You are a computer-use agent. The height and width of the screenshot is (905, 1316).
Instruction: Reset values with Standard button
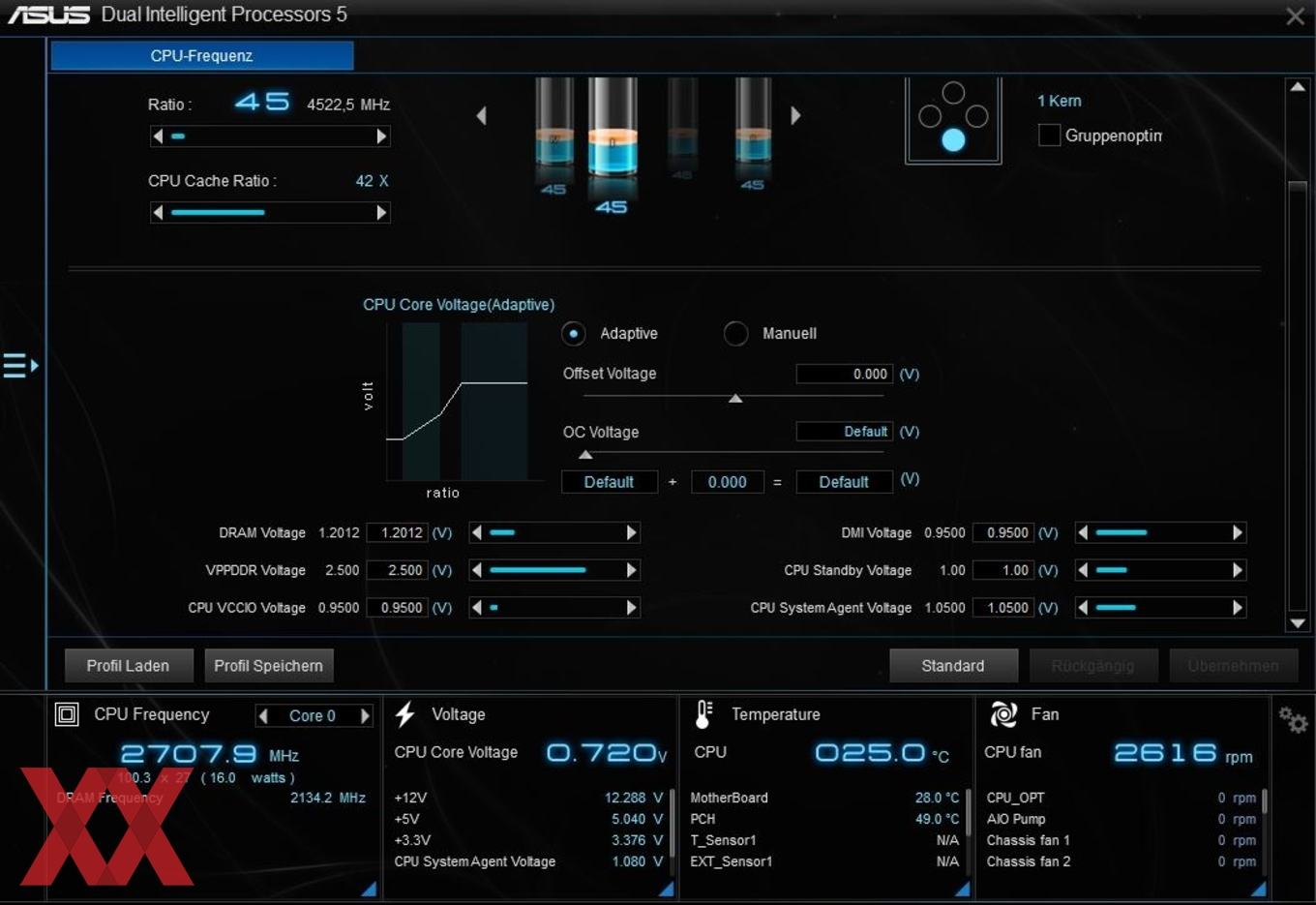953,666
